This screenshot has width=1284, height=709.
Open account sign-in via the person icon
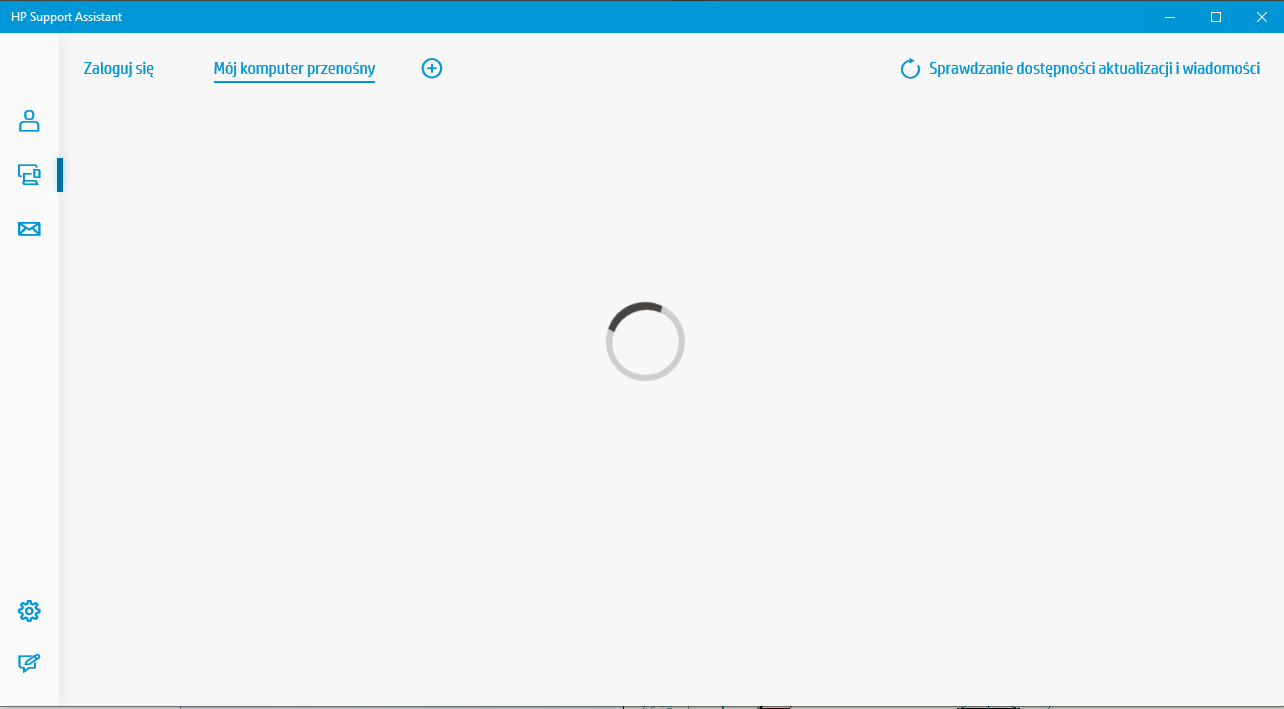(29, 121)
